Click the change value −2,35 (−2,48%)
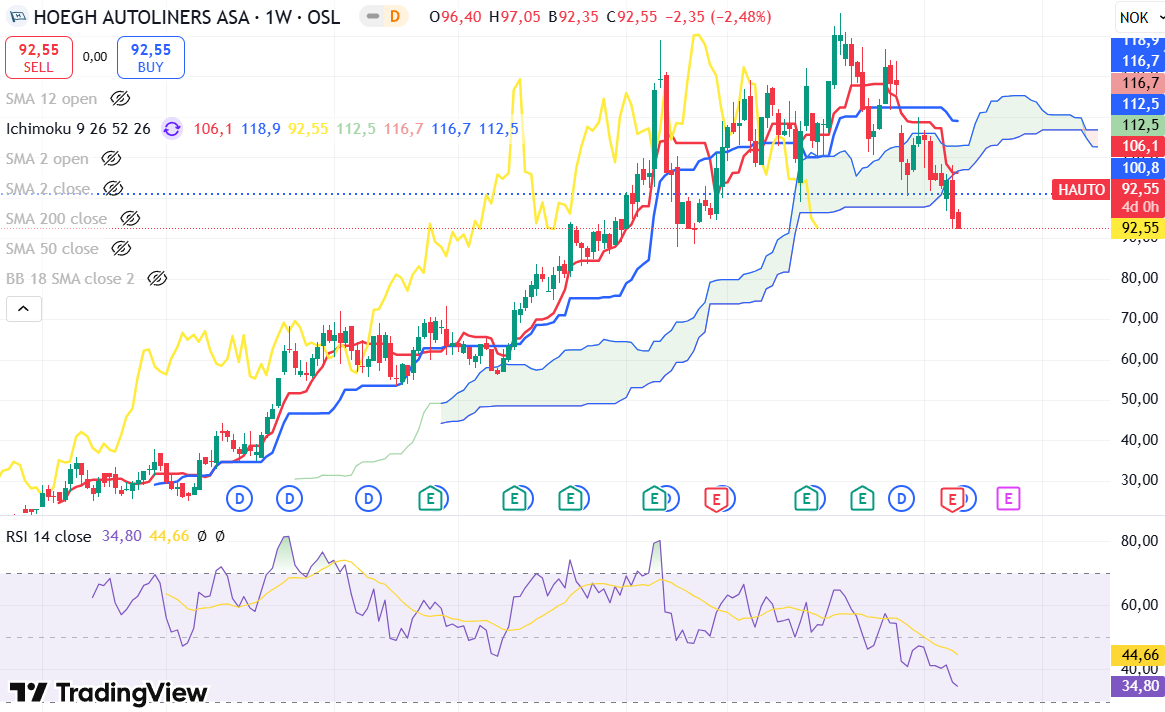1165x712 pixels. 718,17
